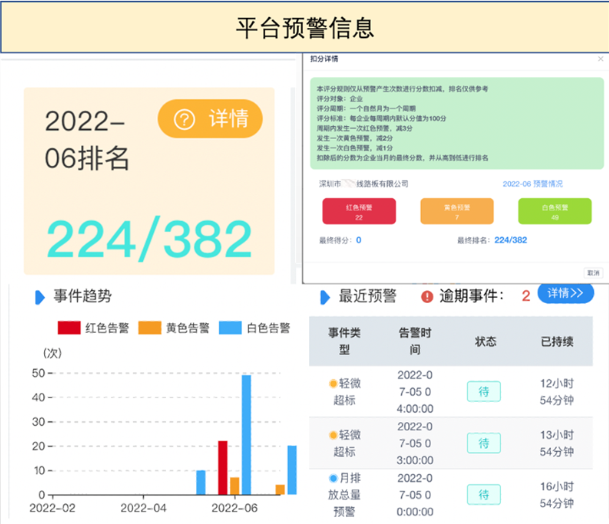The image size is (609, 524).
Task: Click the orange dot of second 轻微超标 row
Action: 333,435
